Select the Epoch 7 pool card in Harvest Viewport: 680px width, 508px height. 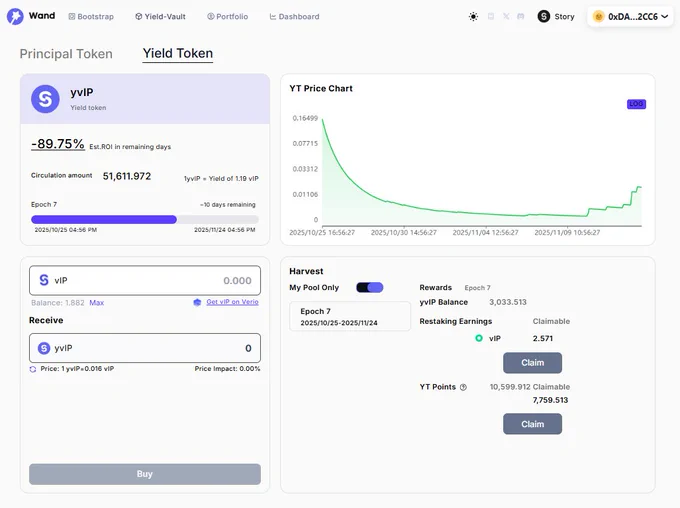[350, 317]
